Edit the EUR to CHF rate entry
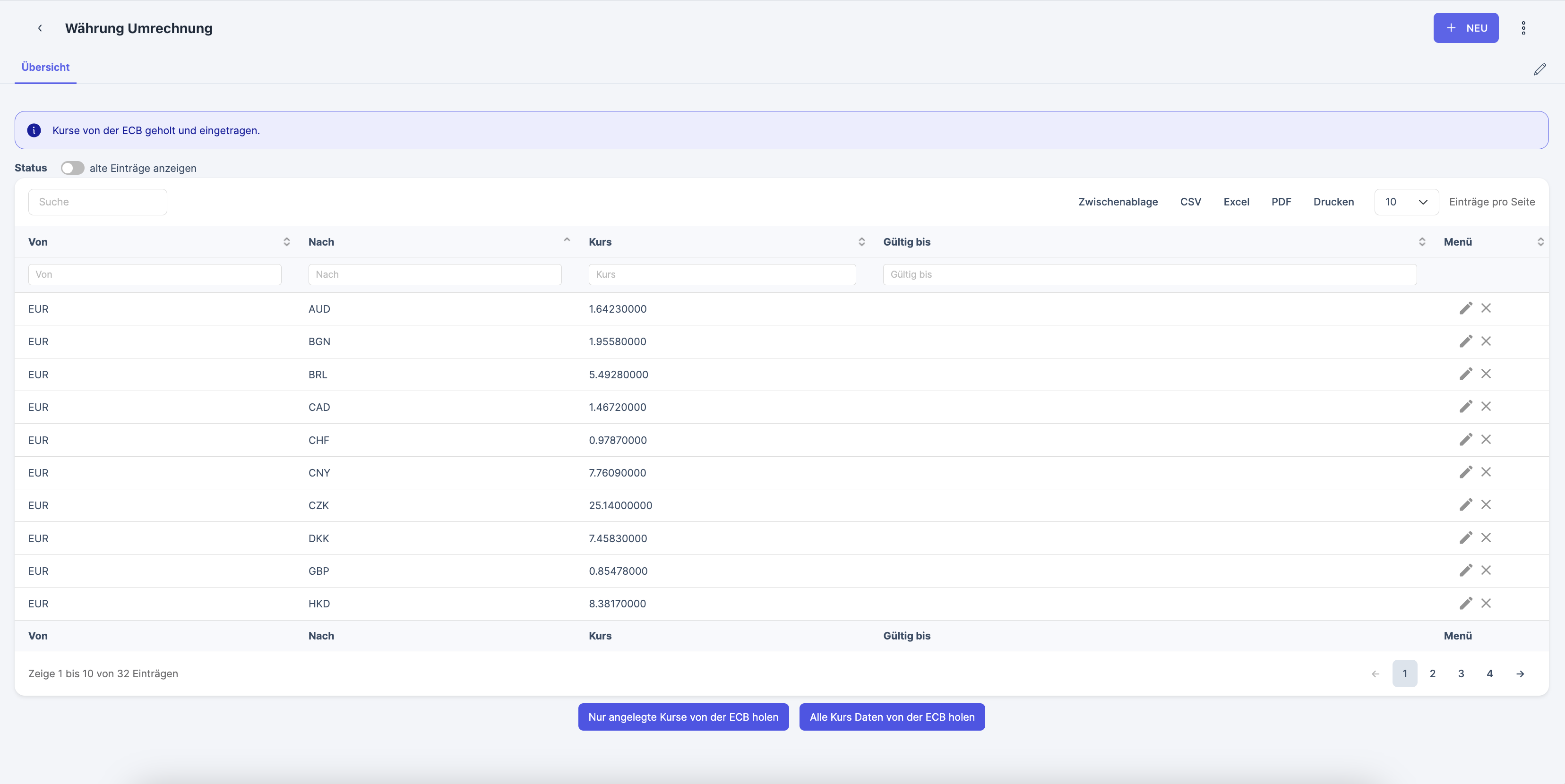 (x=1465, y=440)
